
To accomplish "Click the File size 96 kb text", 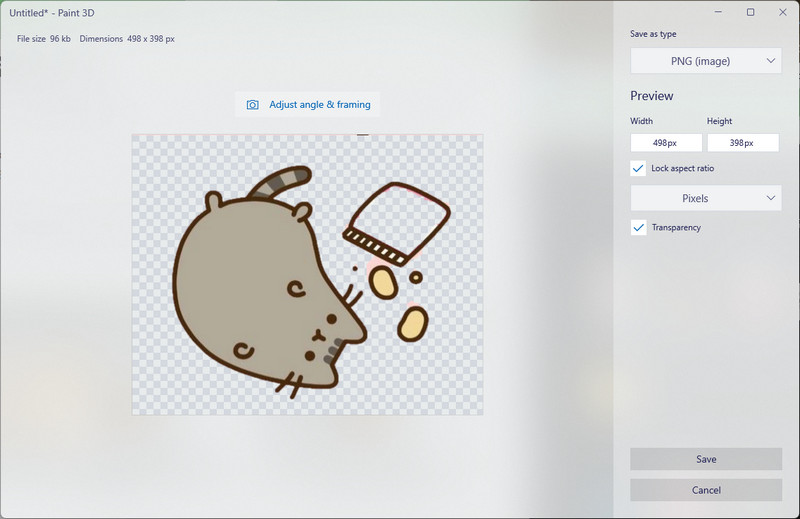I will pyautogui.click(x=44, y=39).
